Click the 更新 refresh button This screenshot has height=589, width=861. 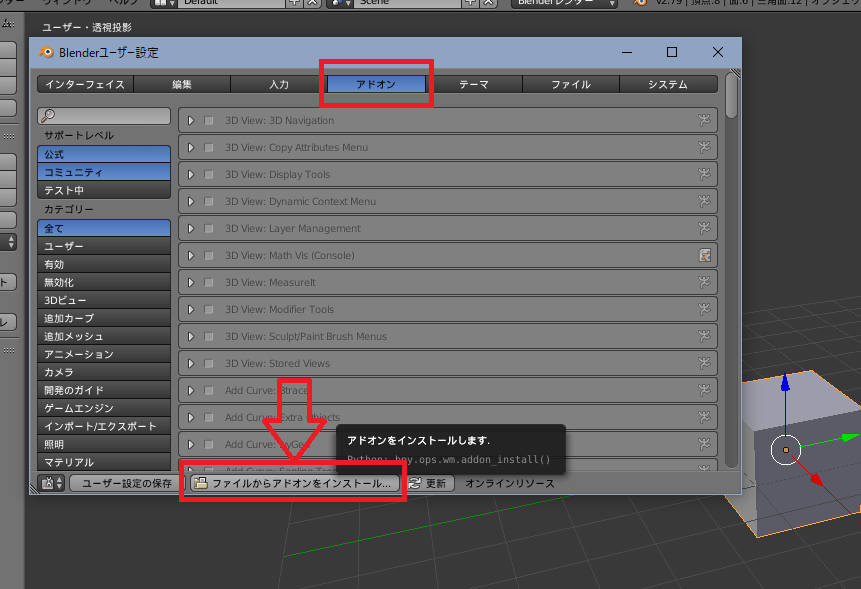(x=430, y=483)
